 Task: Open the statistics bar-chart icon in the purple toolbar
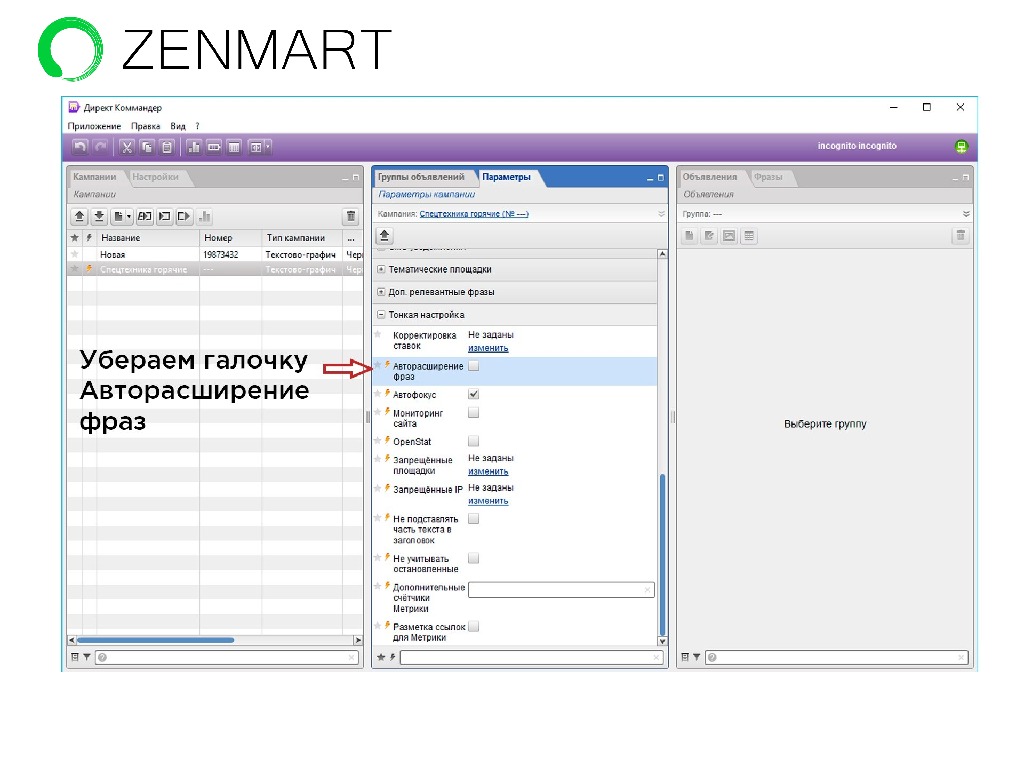194,147
